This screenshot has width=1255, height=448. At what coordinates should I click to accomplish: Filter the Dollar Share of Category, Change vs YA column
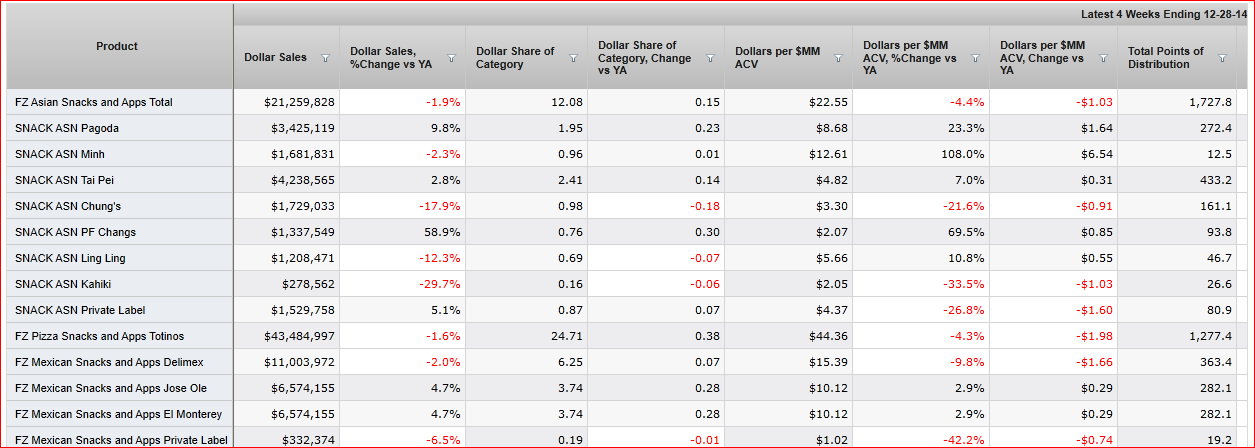click(x=710, y=58)
